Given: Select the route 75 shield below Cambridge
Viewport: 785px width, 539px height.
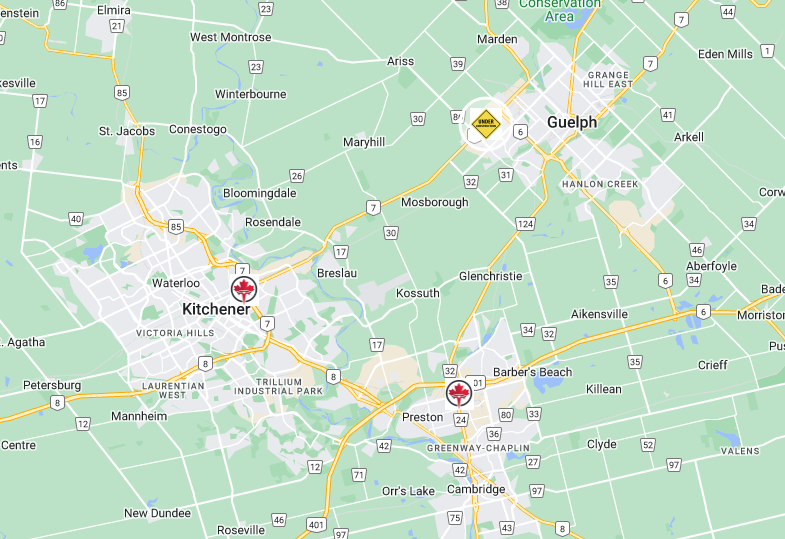Looking at the screenshot, I should tap(455, 517).
